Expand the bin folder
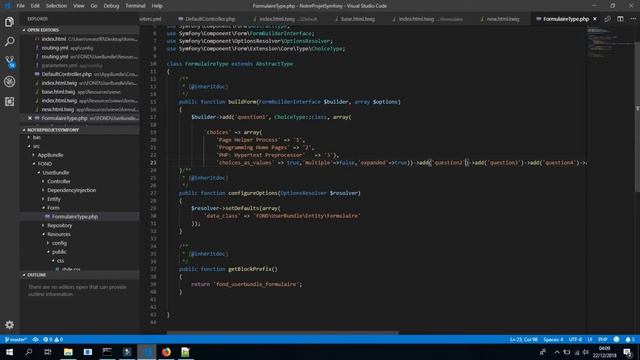The height and width of the screenshot is (360, 640). point(36,137)
